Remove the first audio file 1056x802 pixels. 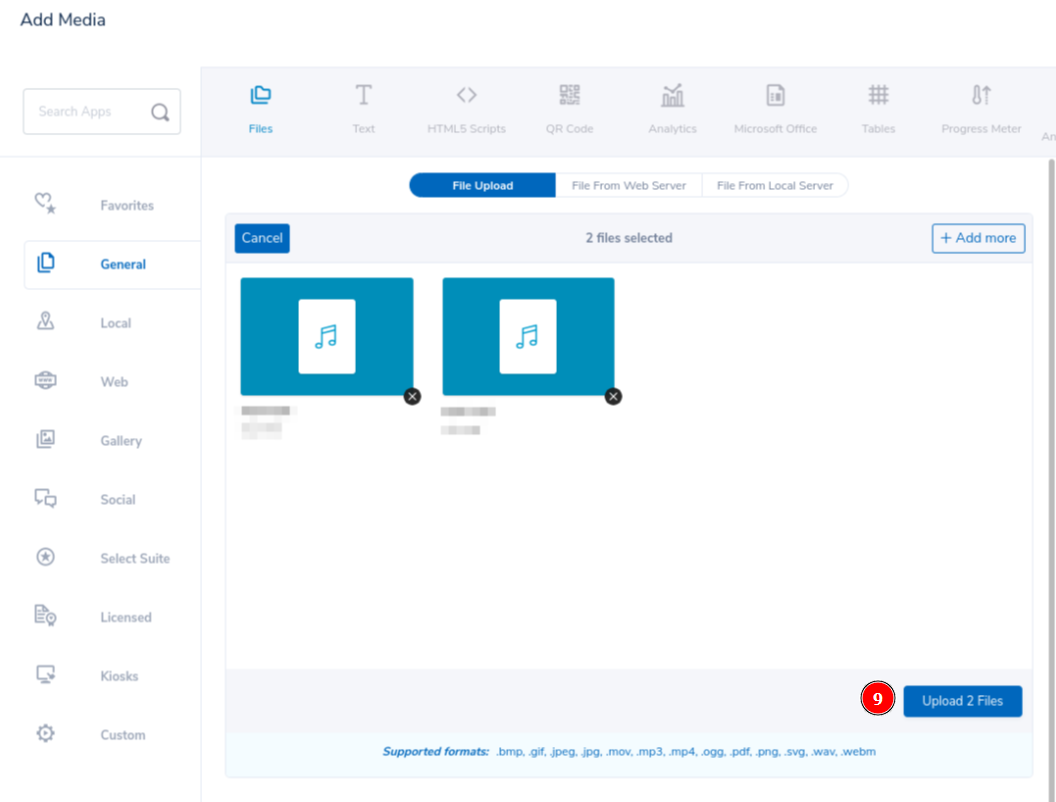point(412,397)
